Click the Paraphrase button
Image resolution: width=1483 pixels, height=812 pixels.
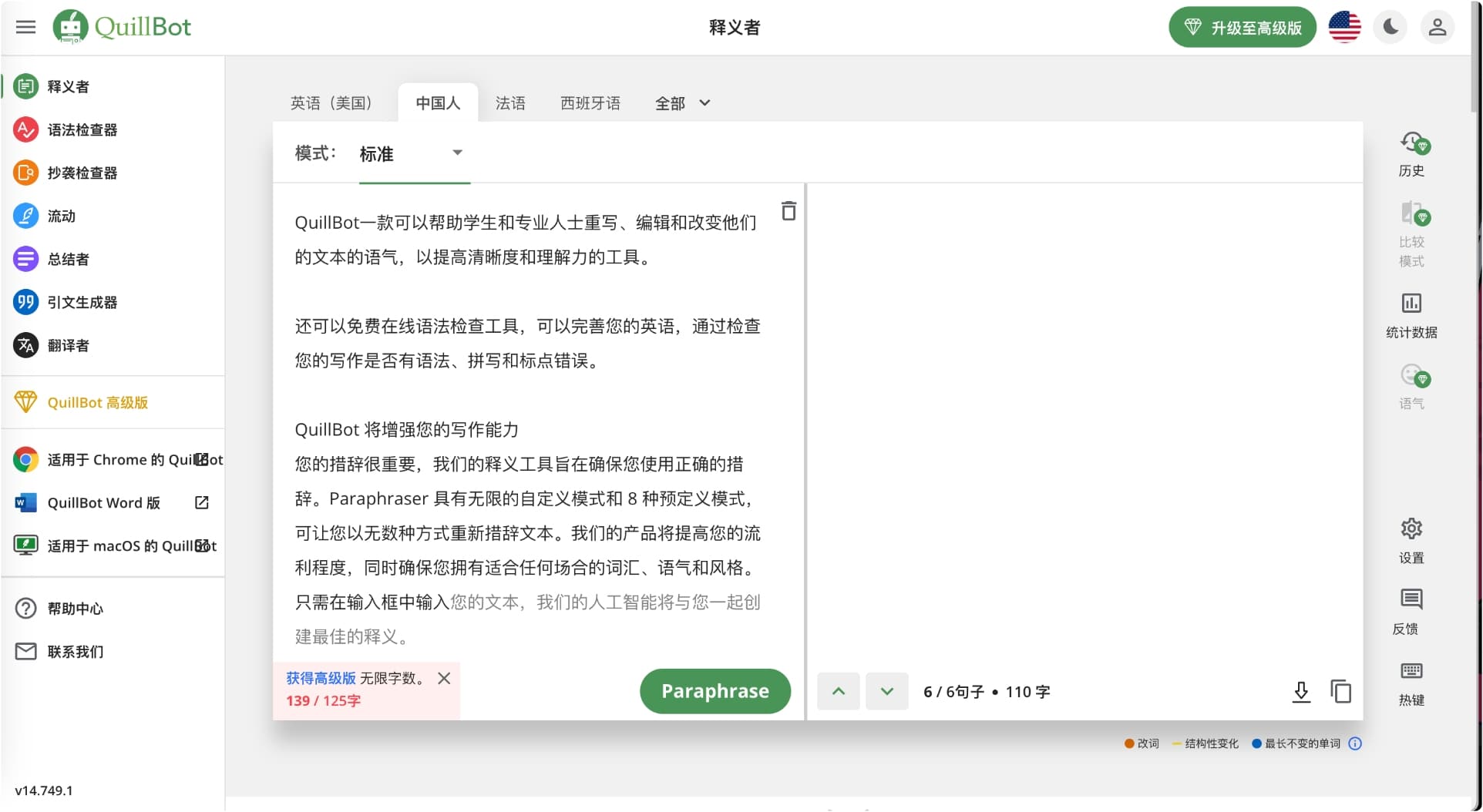point(715,691)
